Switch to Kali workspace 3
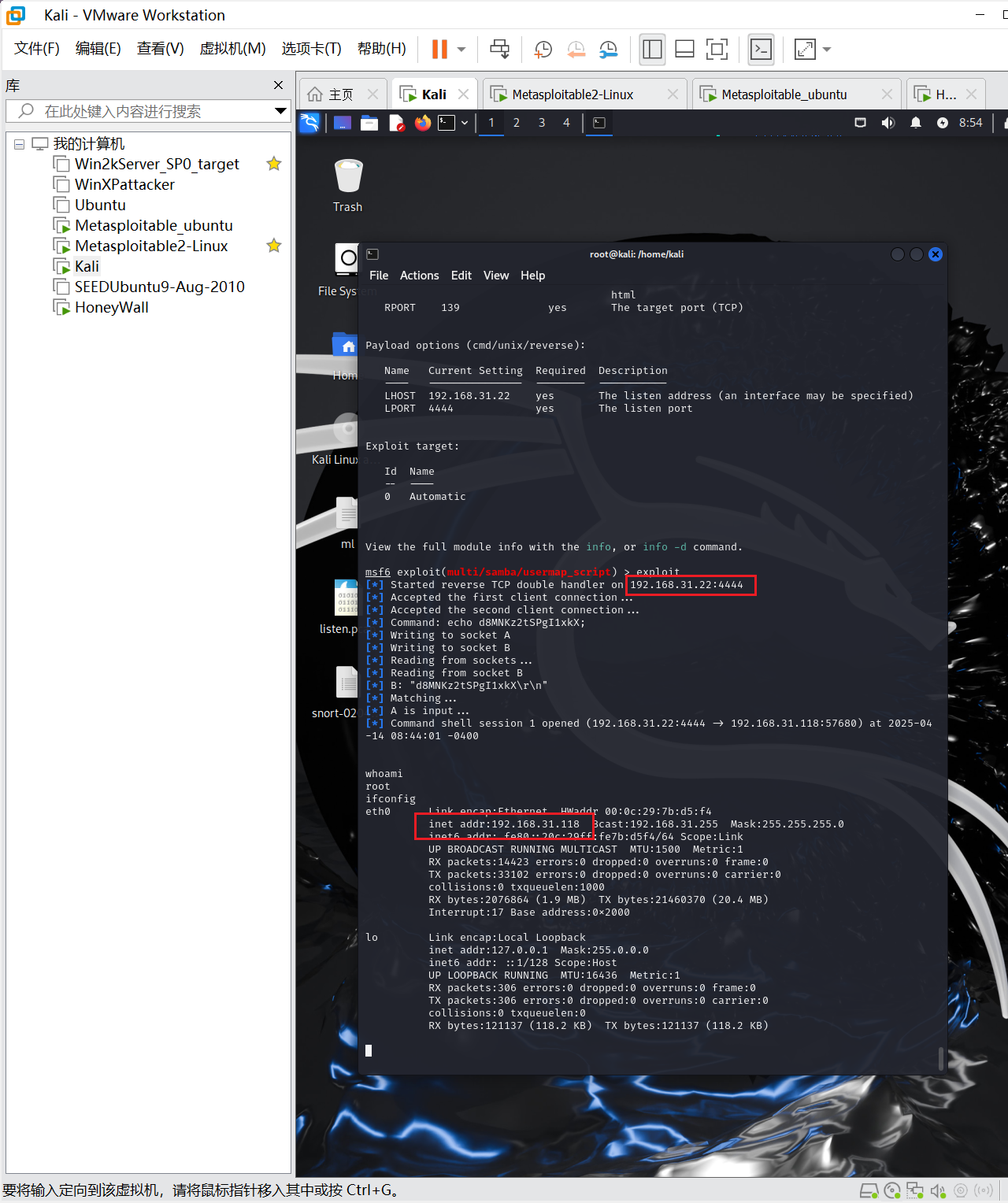 pos(542,123)
